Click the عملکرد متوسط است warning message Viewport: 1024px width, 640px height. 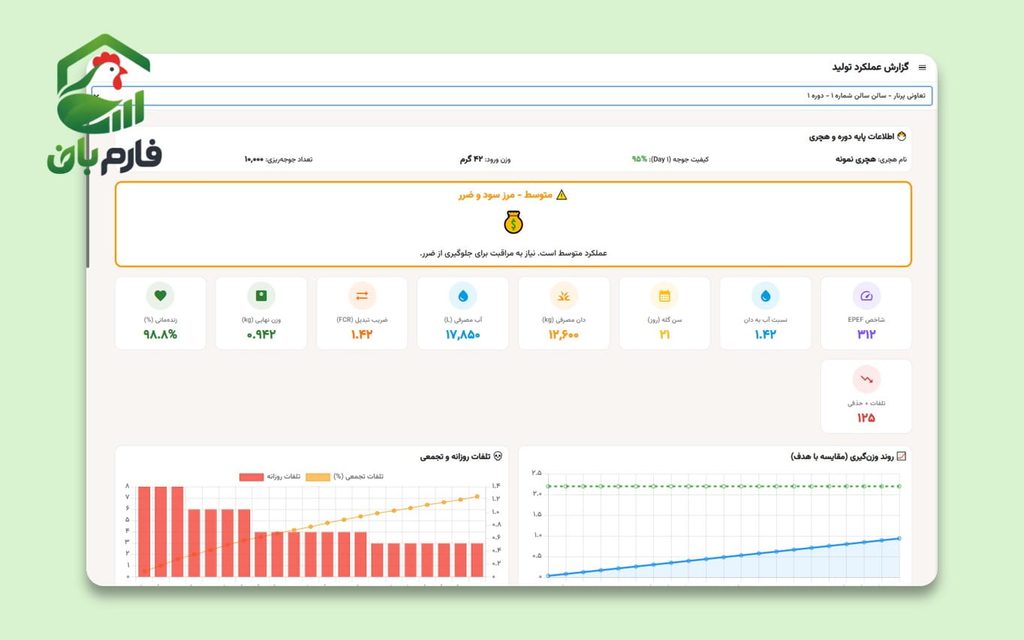pos(513,253)
